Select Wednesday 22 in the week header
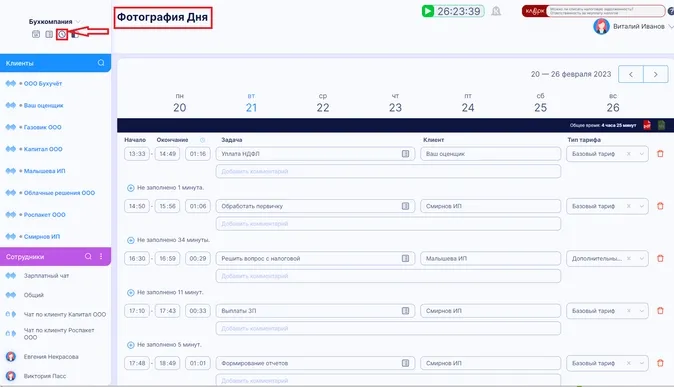This screenshot has width=674, height=387. (x=323, y=103)
